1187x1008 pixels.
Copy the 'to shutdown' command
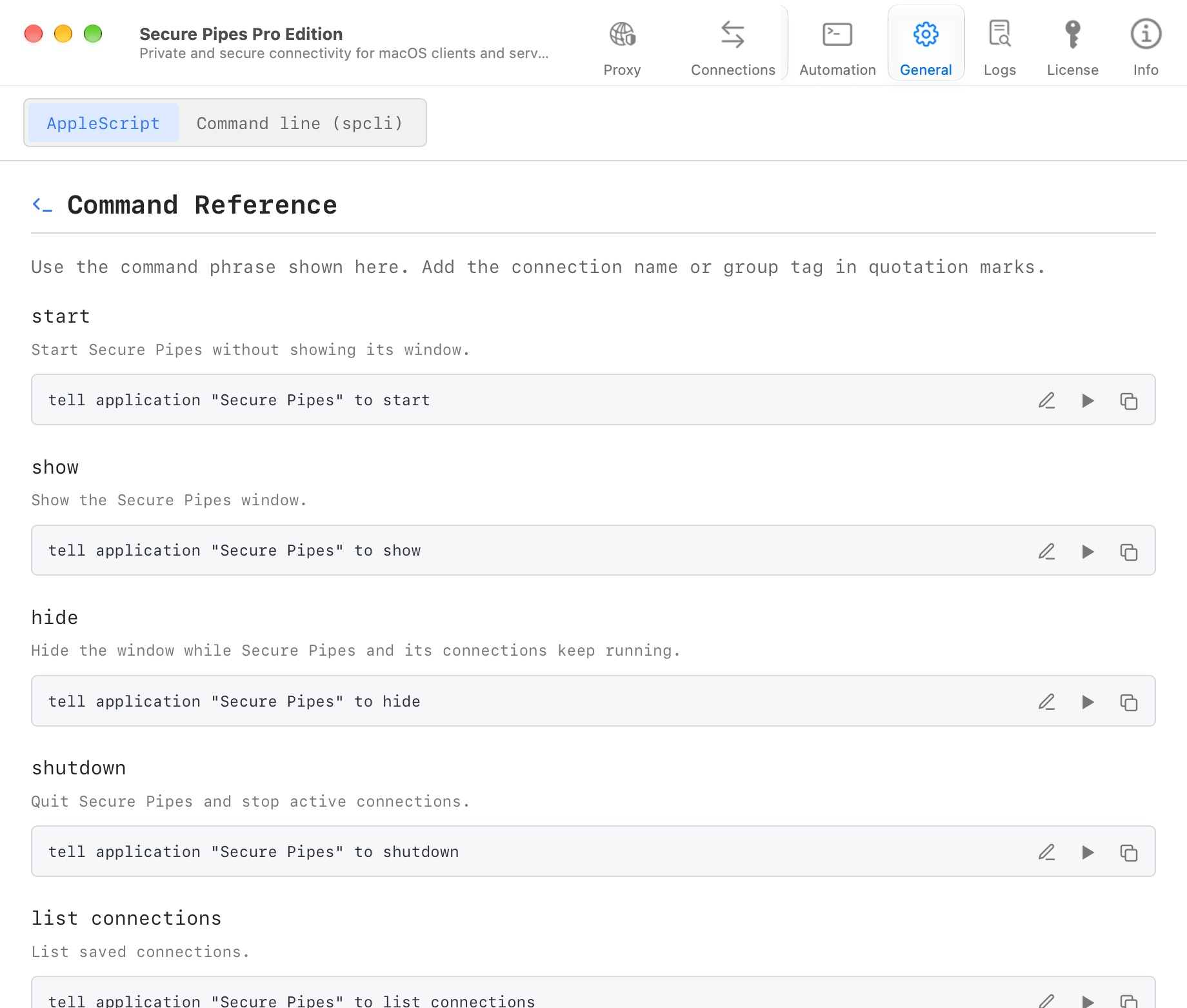click(1129, 852)
